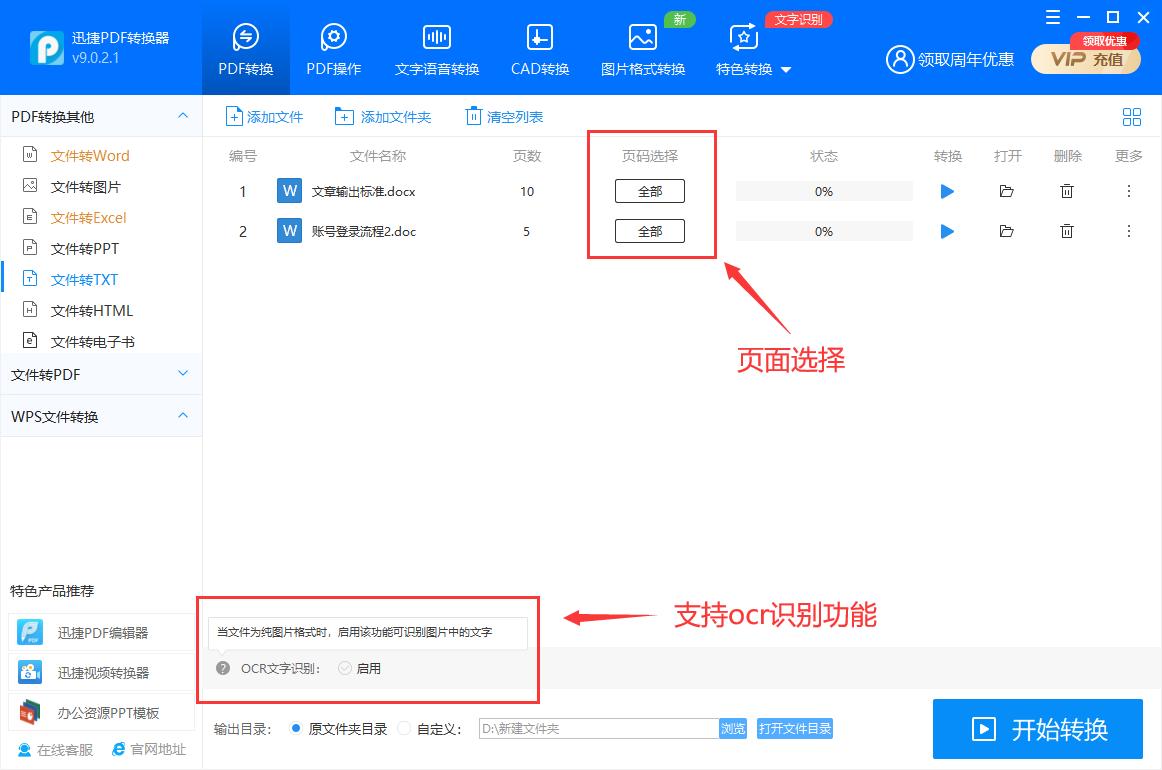Select 文字语音转换 in the top menu

(x=437, y=45)
